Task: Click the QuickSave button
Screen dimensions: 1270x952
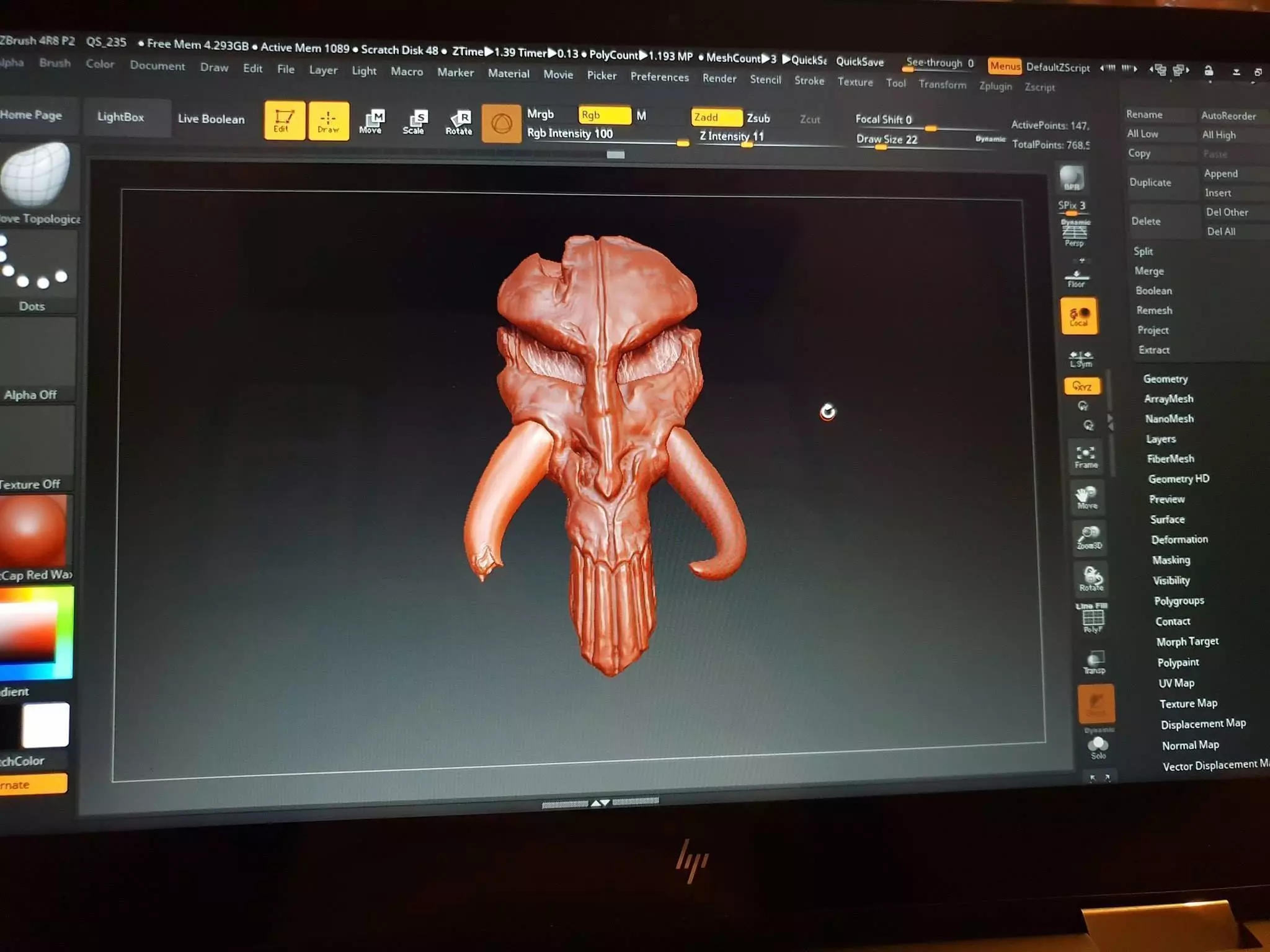Action: [859, 61]
